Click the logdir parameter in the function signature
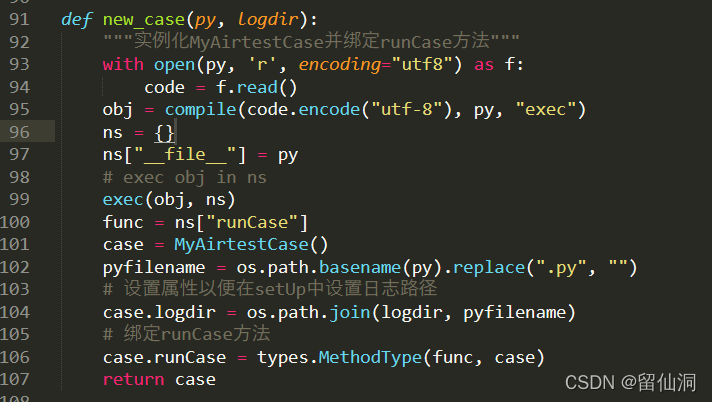Viewport: 712px width, 402px height. pos(268,20)
